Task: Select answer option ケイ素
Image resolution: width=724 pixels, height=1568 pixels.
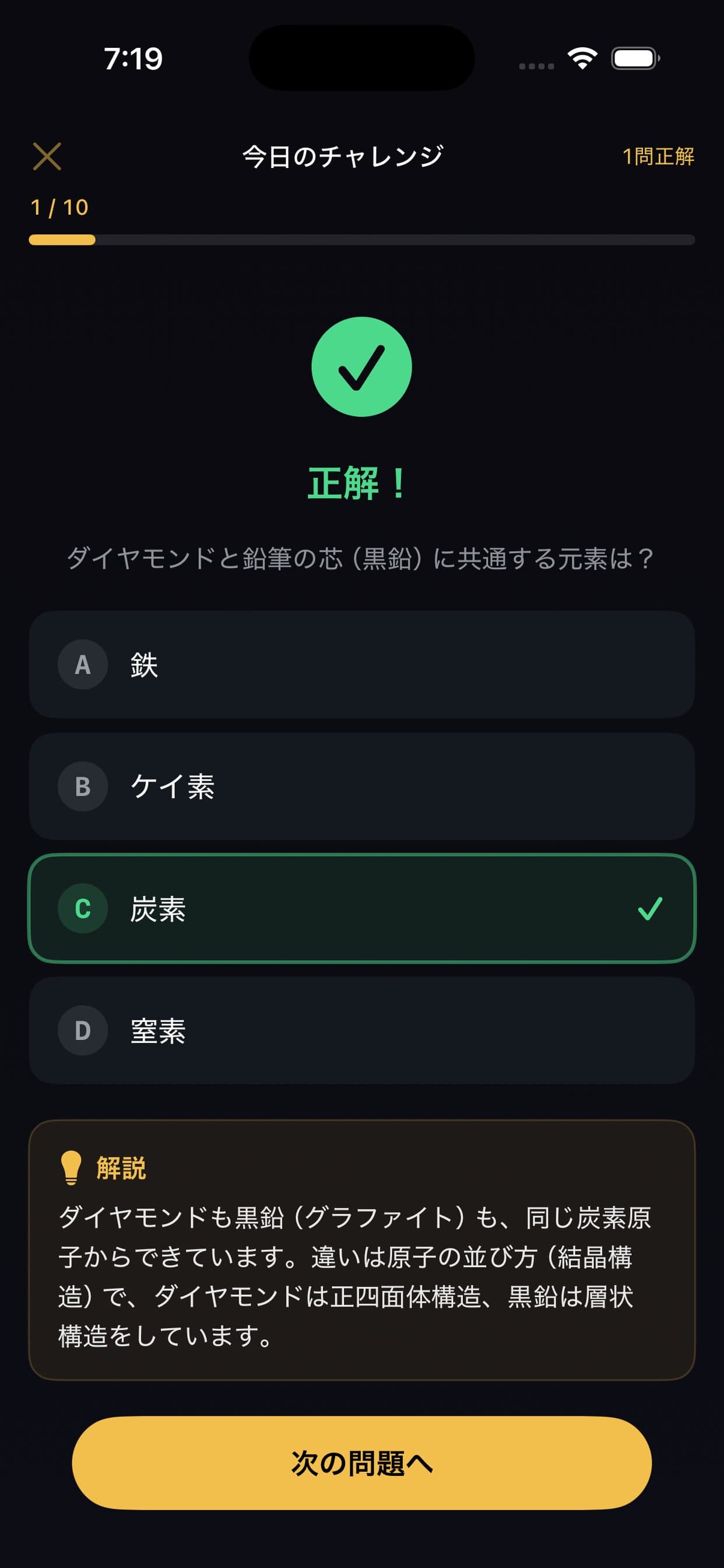Action: [361, 786]
